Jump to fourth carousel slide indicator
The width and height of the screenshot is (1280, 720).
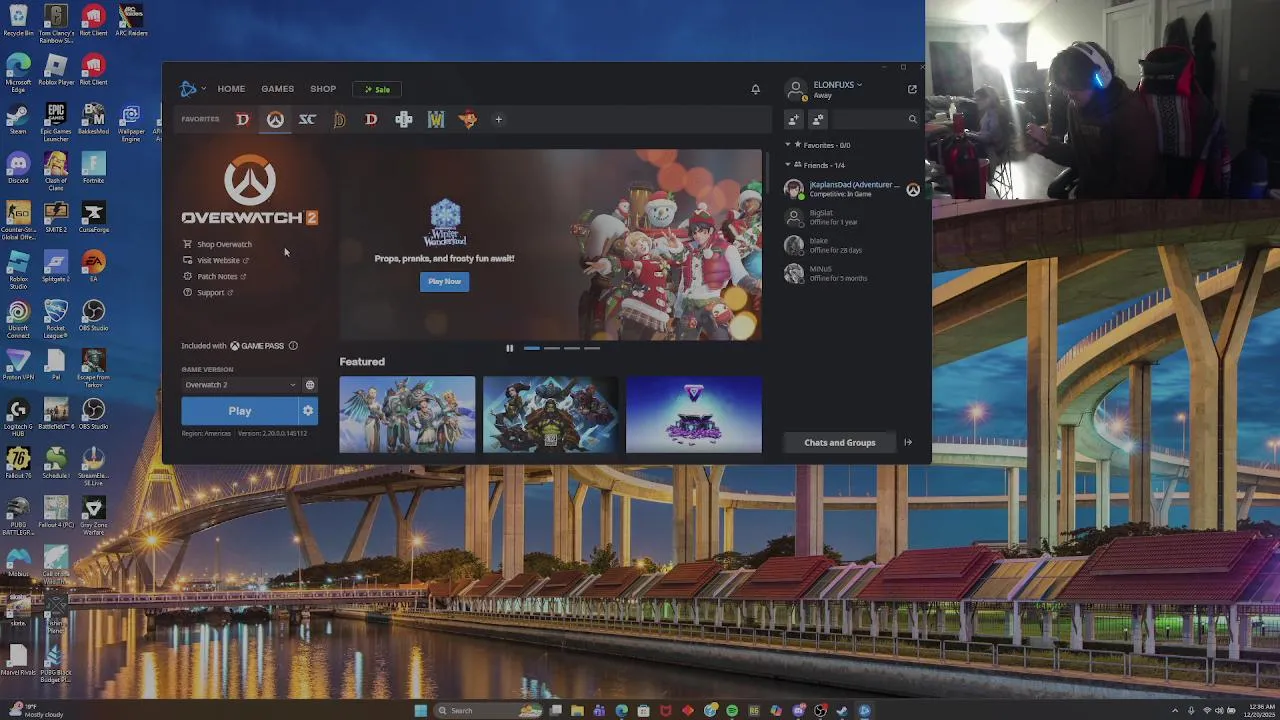tap(591, 348)
